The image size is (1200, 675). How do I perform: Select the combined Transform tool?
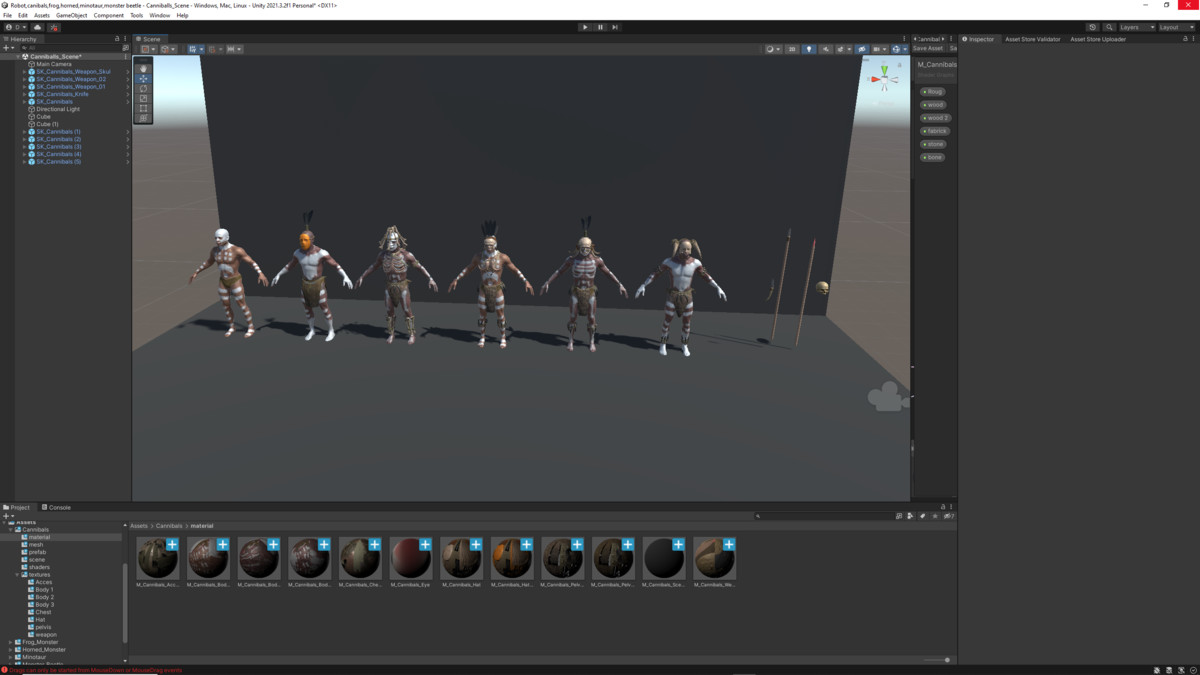(x=143, y=118)
